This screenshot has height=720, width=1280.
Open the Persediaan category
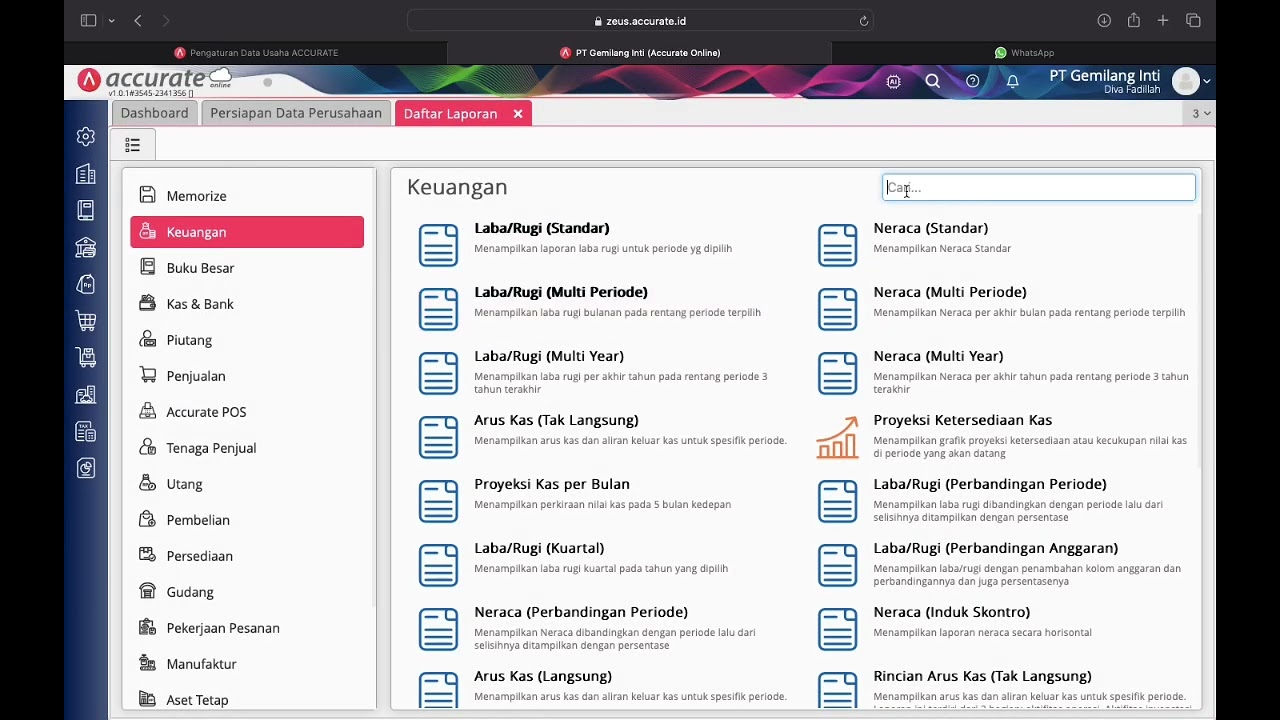tap(247, 556)
